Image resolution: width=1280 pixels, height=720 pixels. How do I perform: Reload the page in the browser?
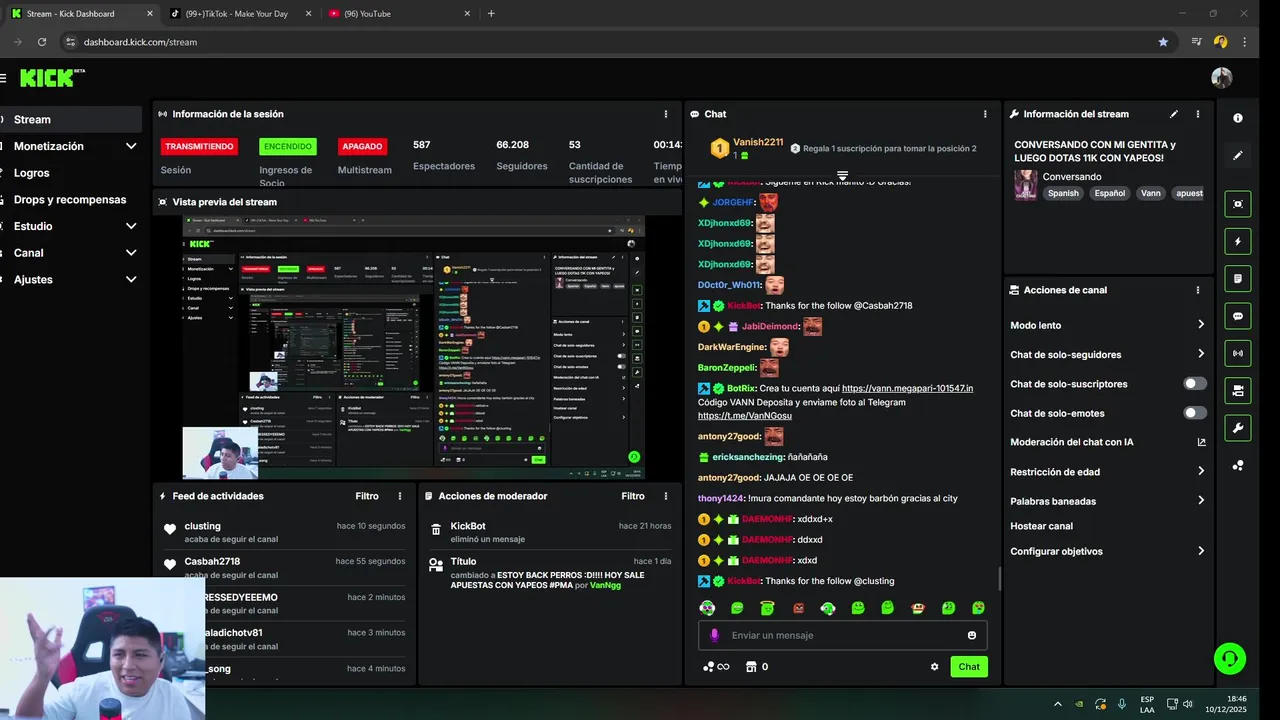pyautogui.click(x=42, y=42)
